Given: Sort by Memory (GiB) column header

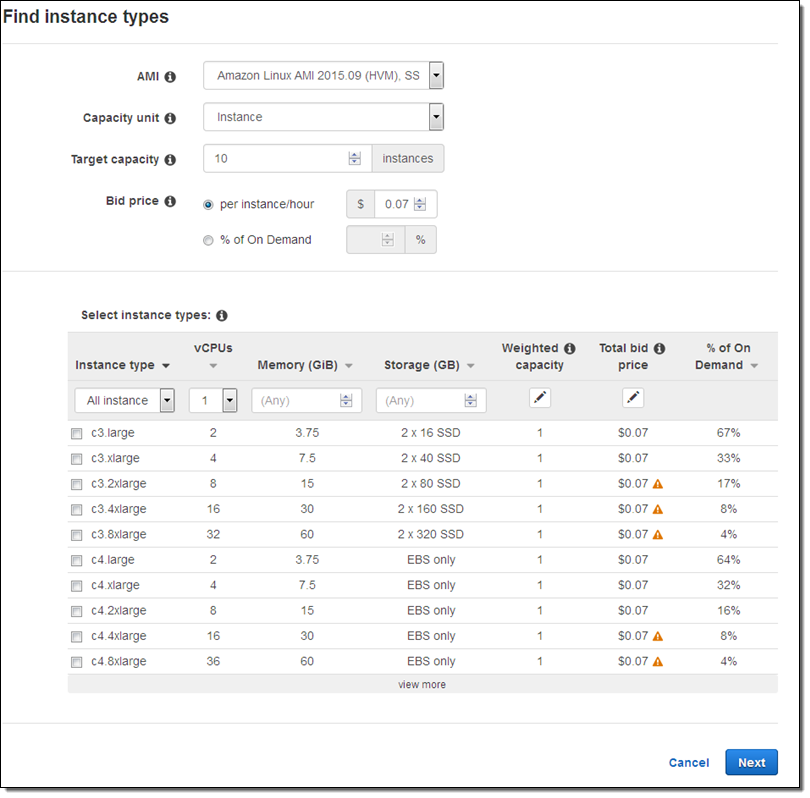Looking at the screenshot, I should (305, 366).
